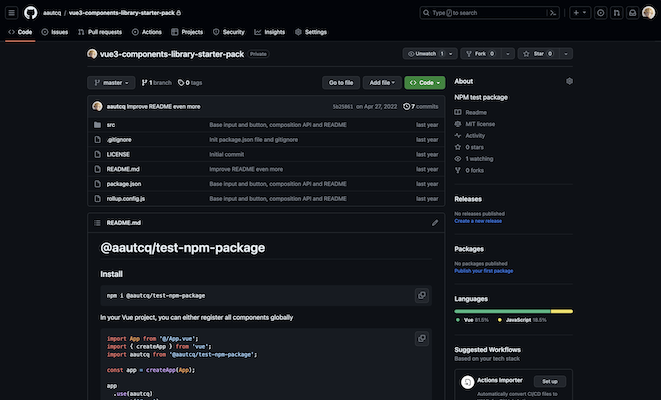Copy the npm install command
This screenshot has height=400, width=661.
(422, 295)
